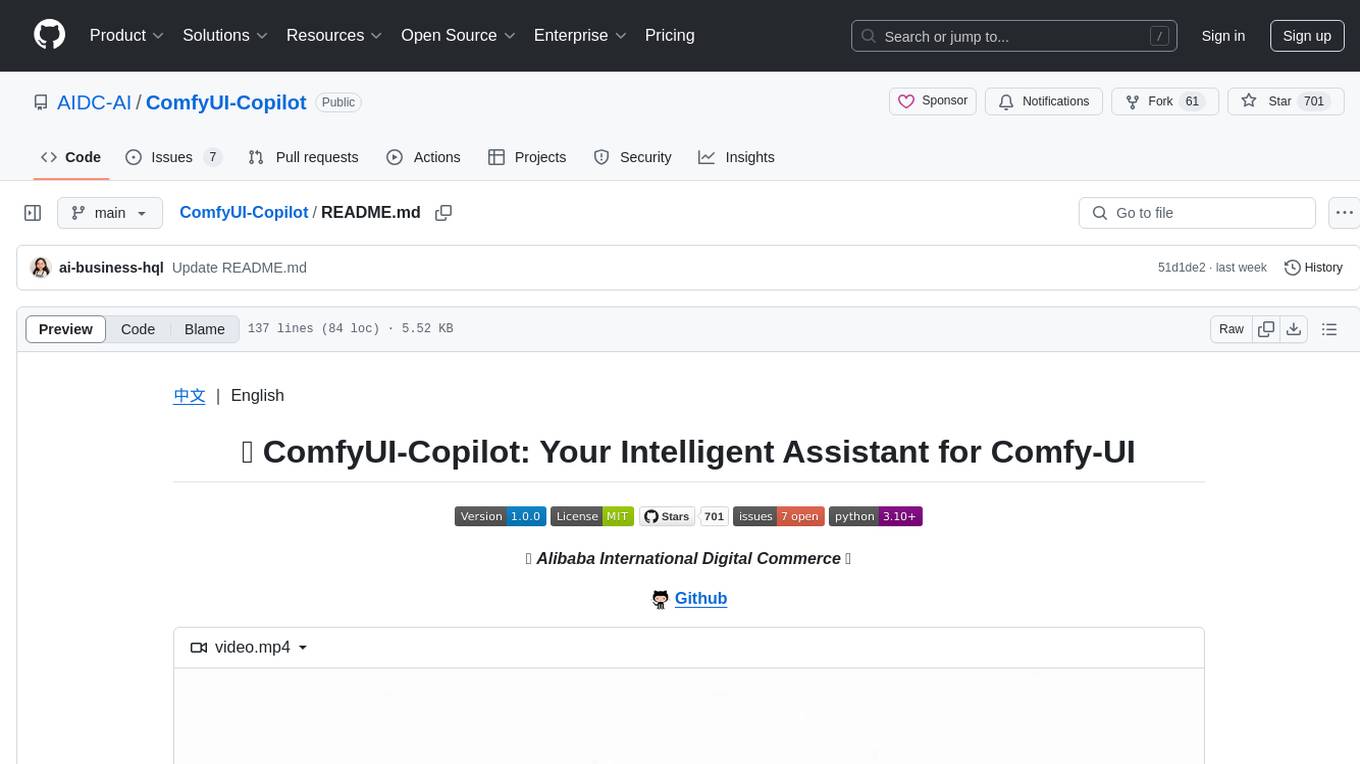The image size is (1360, 764).
Task: Open the Raw file view
Action: tap(1231, 329)
